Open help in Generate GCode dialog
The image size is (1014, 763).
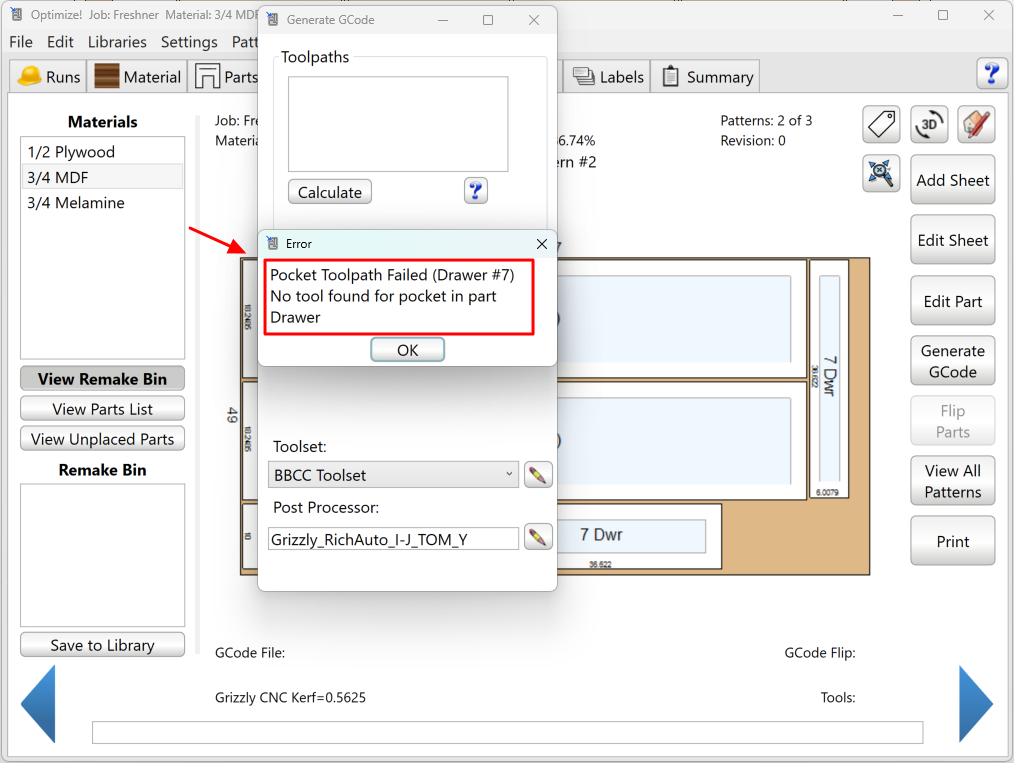[476, 191]
